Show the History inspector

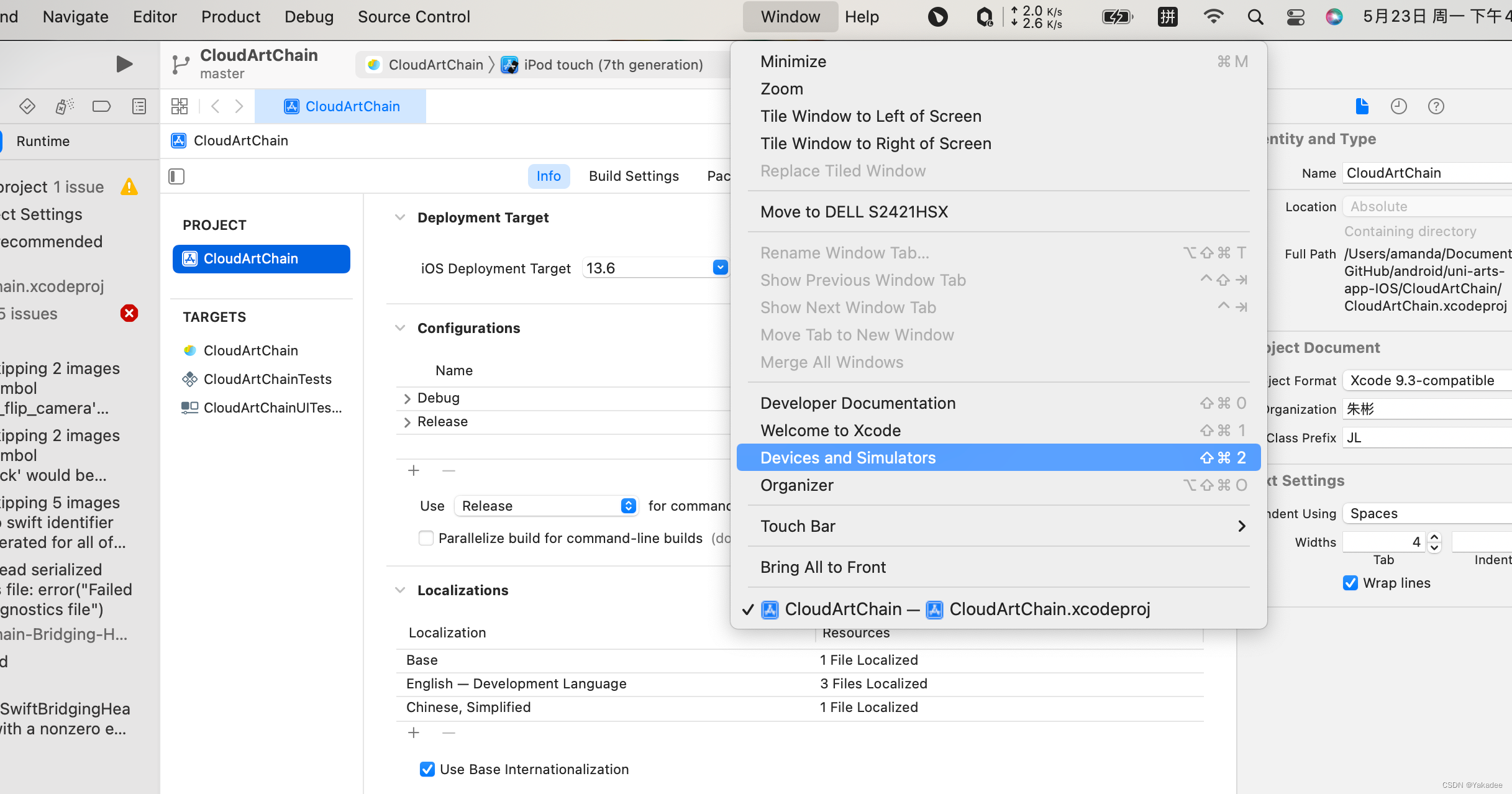click(x=1398, y=106)
